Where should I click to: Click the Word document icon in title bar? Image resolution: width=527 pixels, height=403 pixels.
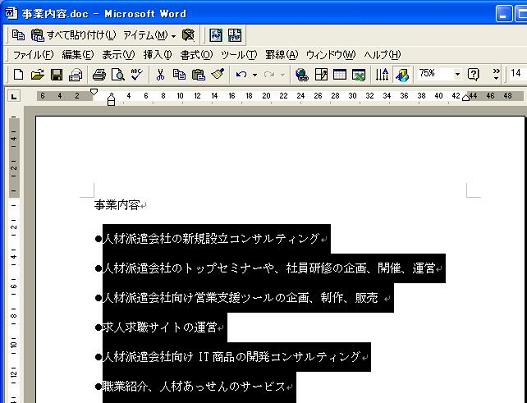tap(11, 13)
